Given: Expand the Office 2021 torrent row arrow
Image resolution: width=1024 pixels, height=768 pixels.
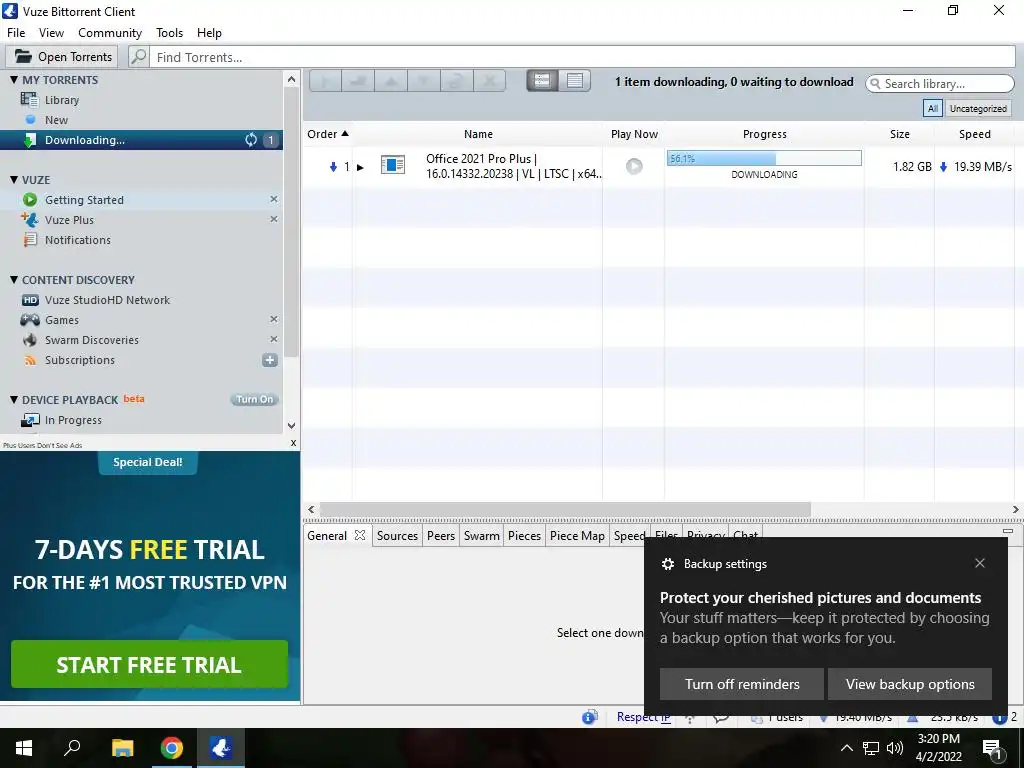Looking at the screenshot, I should pos(360,167).
